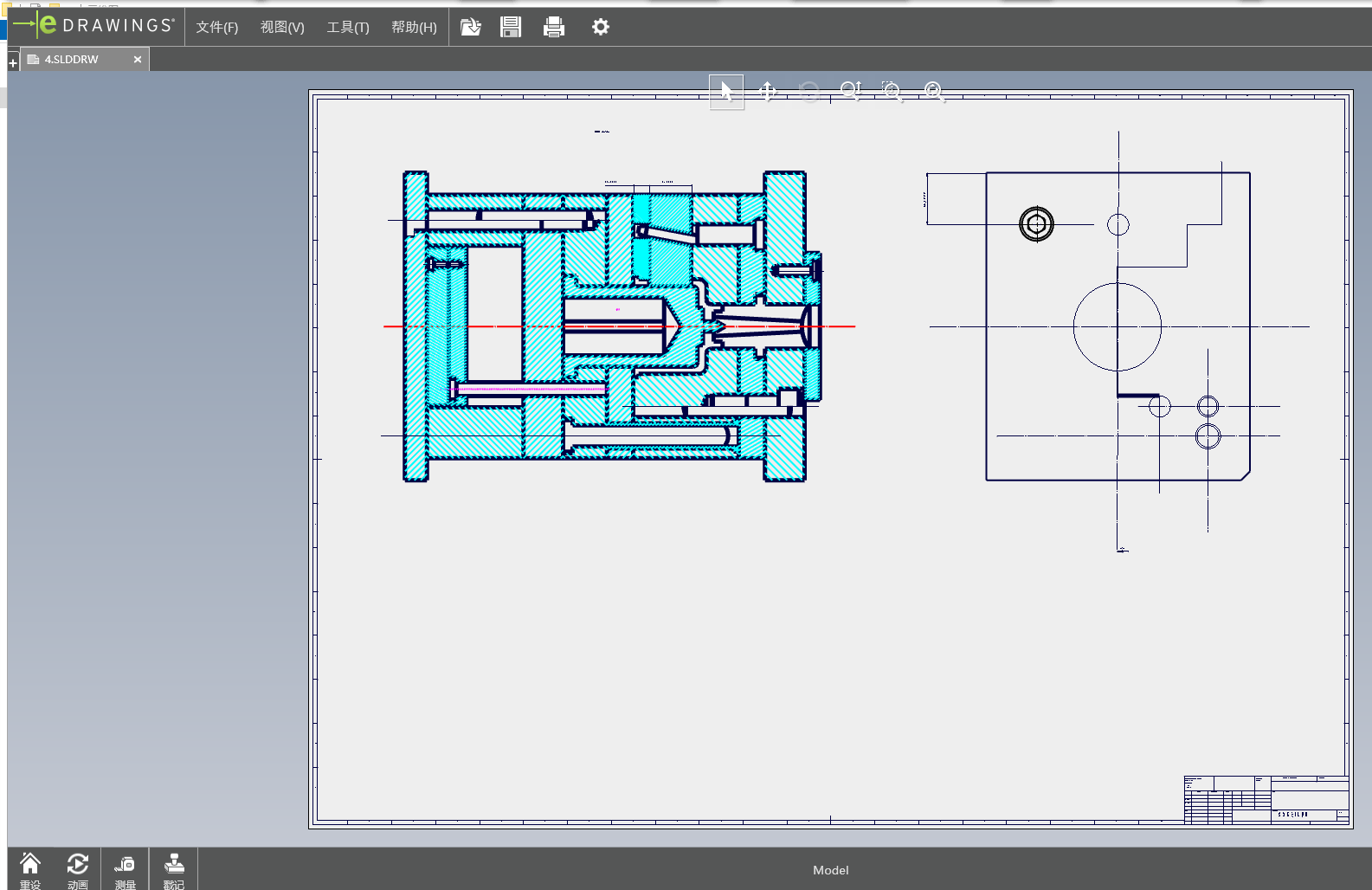Pick the Zoom to Area tool

[x=892, y=92]
